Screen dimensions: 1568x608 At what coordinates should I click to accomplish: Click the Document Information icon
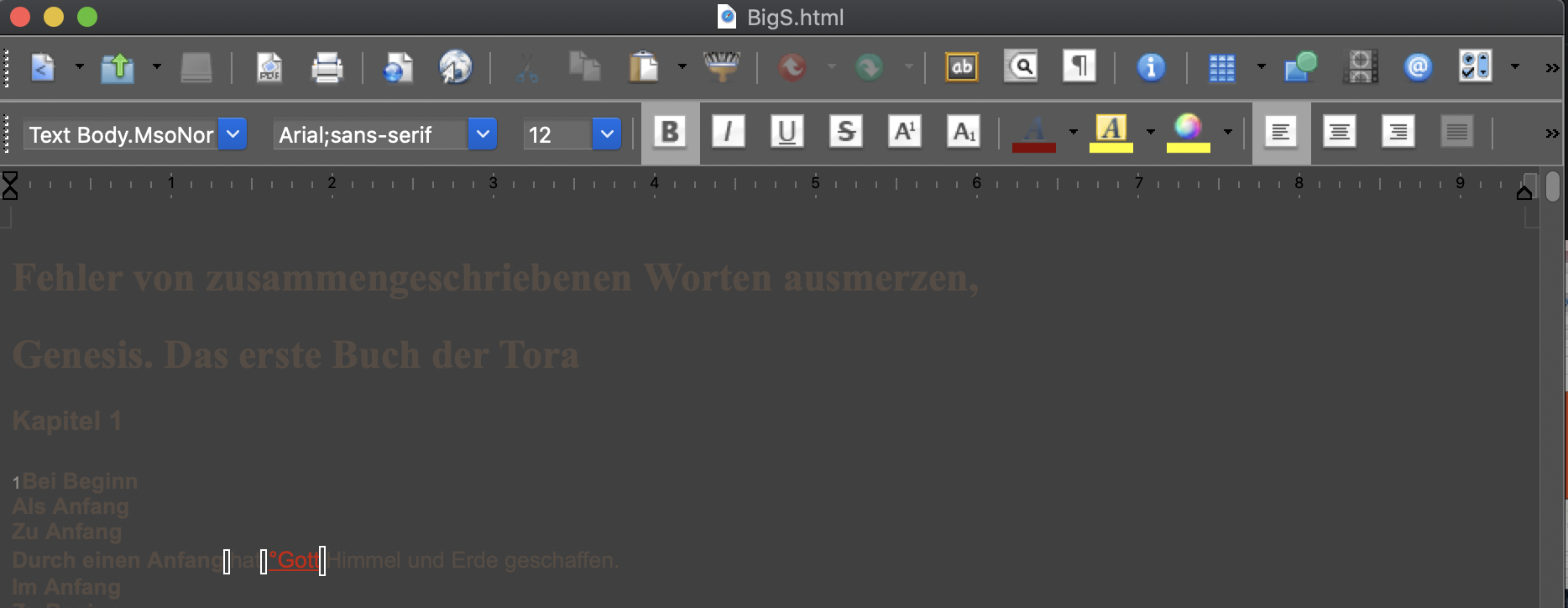pyautogui.click(x=1150, y=67)
